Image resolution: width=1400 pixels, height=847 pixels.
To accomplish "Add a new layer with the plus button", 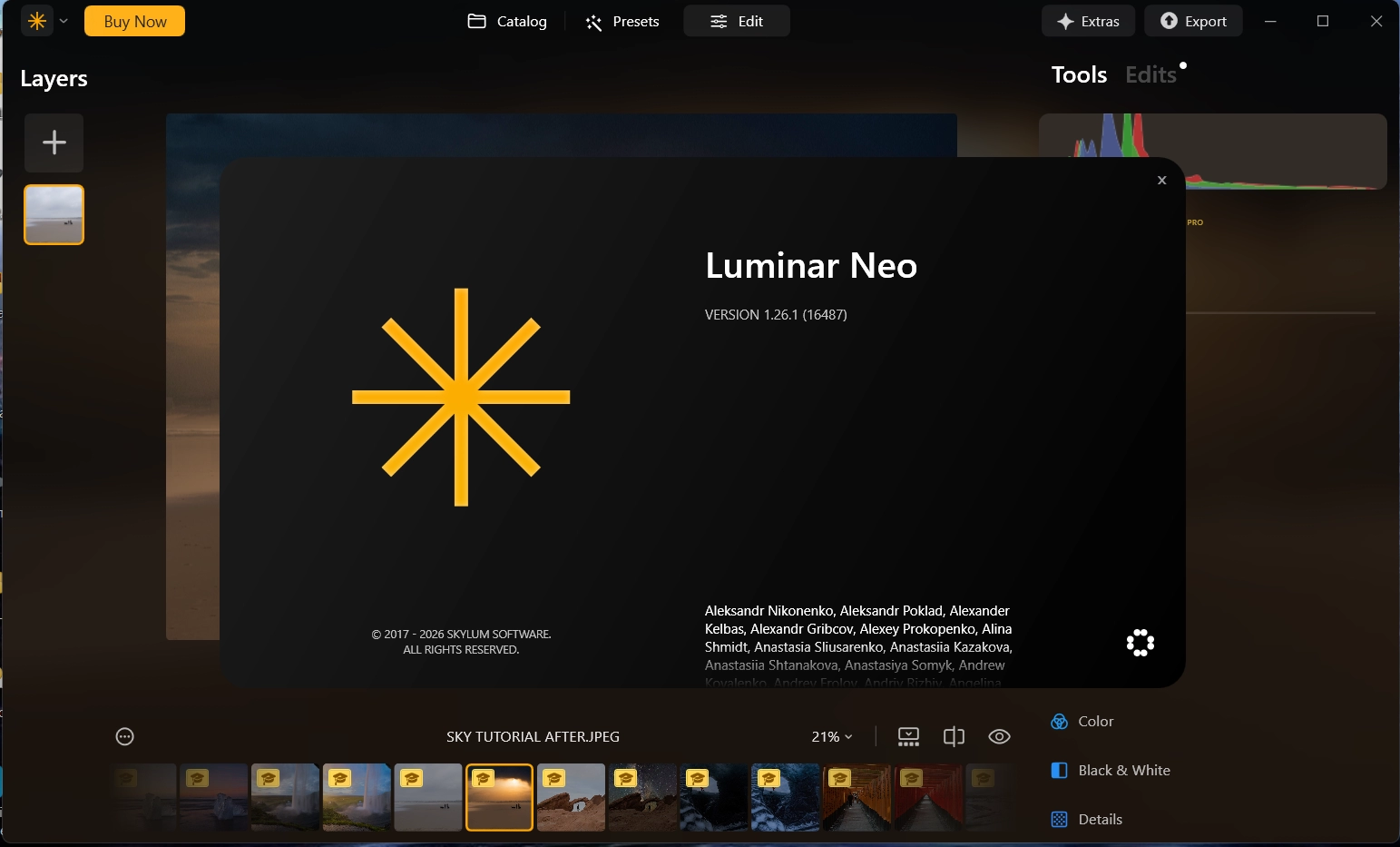I will (x=54, y=143).
